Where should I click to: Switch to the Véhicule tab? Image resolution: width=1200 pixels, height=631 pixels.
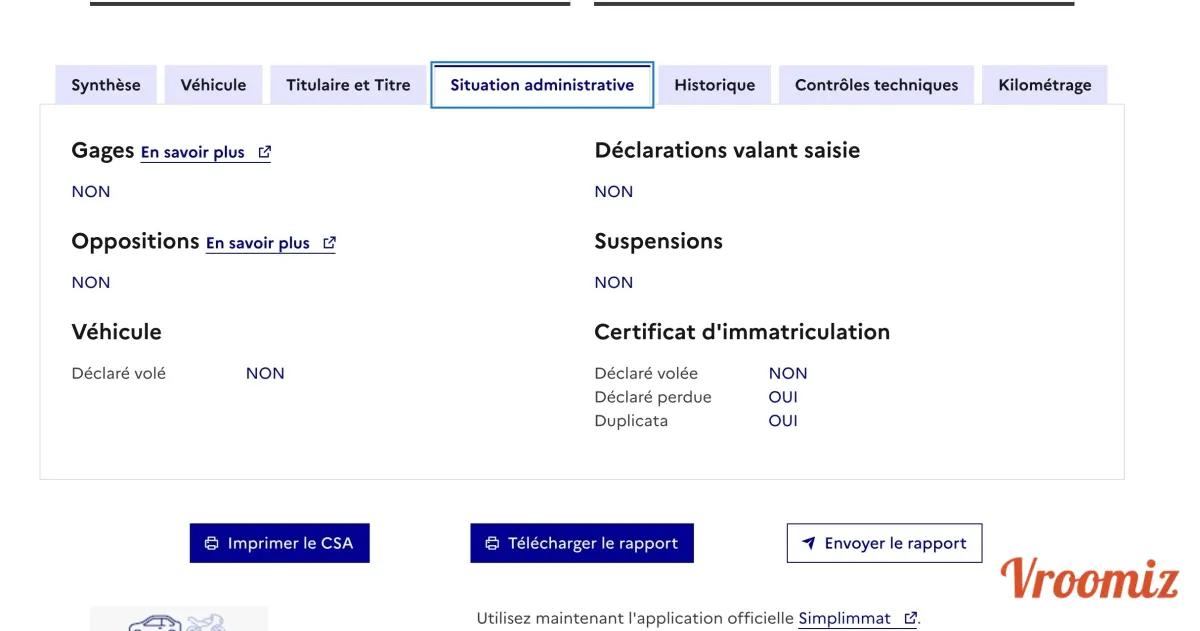(x=213, y=85)
